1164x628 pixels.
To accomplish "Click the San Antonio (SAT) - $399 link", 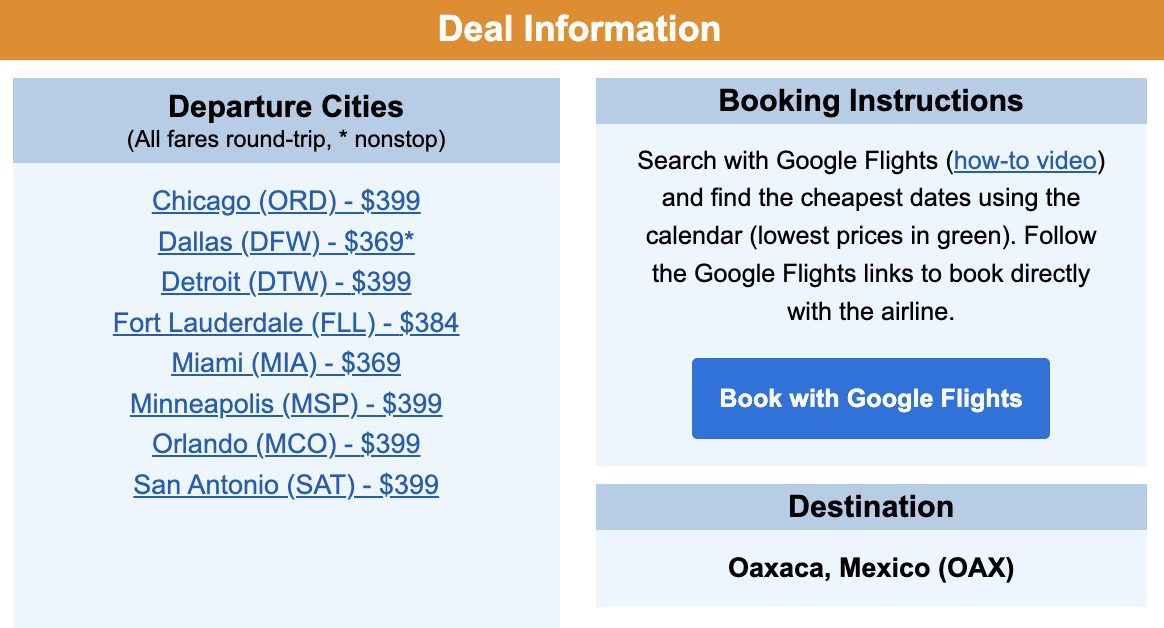I will point(286,485).
